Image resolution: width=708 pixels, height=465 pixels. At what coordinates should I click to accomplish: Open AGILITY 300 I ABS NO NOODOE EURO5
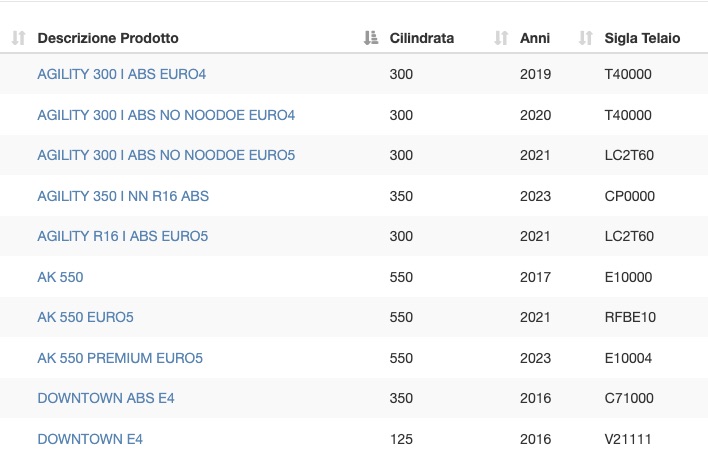(x=166, y=155)
